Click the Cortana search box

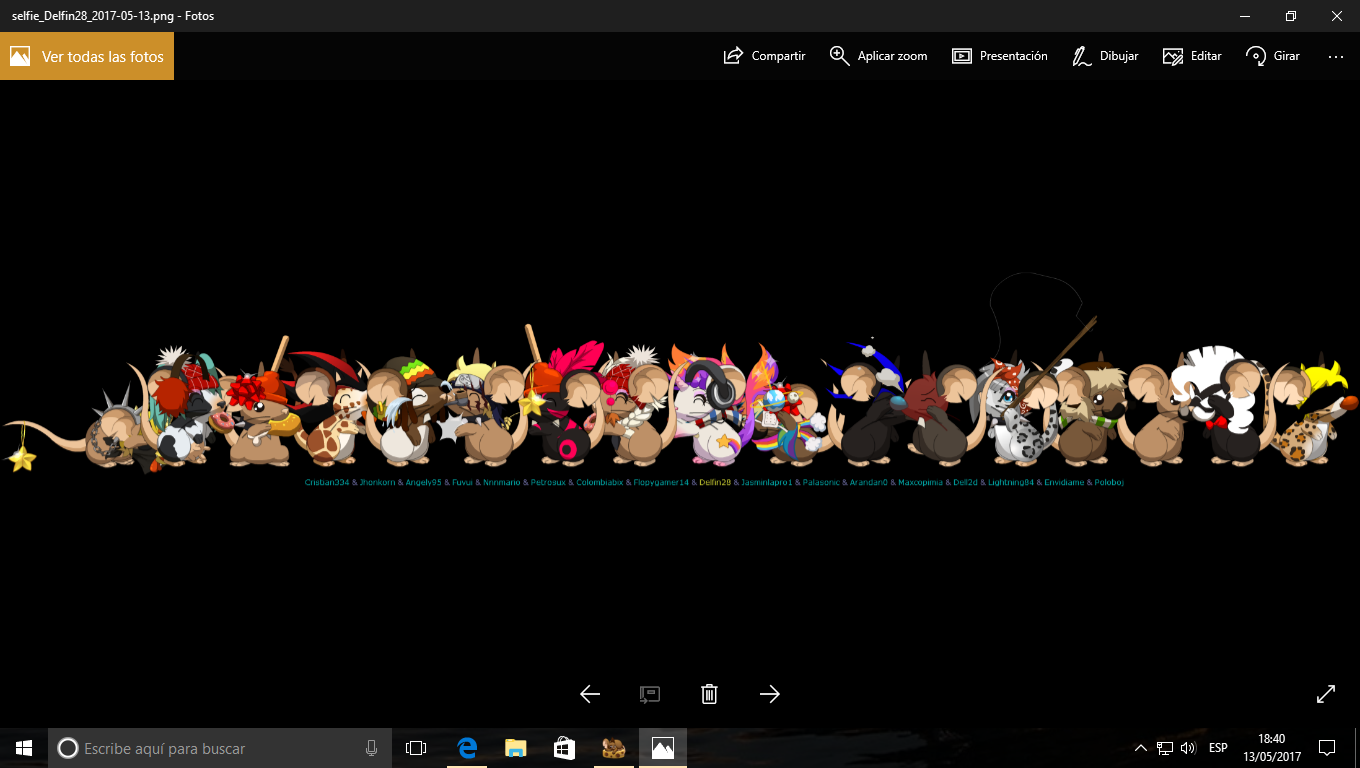[220, 748]
